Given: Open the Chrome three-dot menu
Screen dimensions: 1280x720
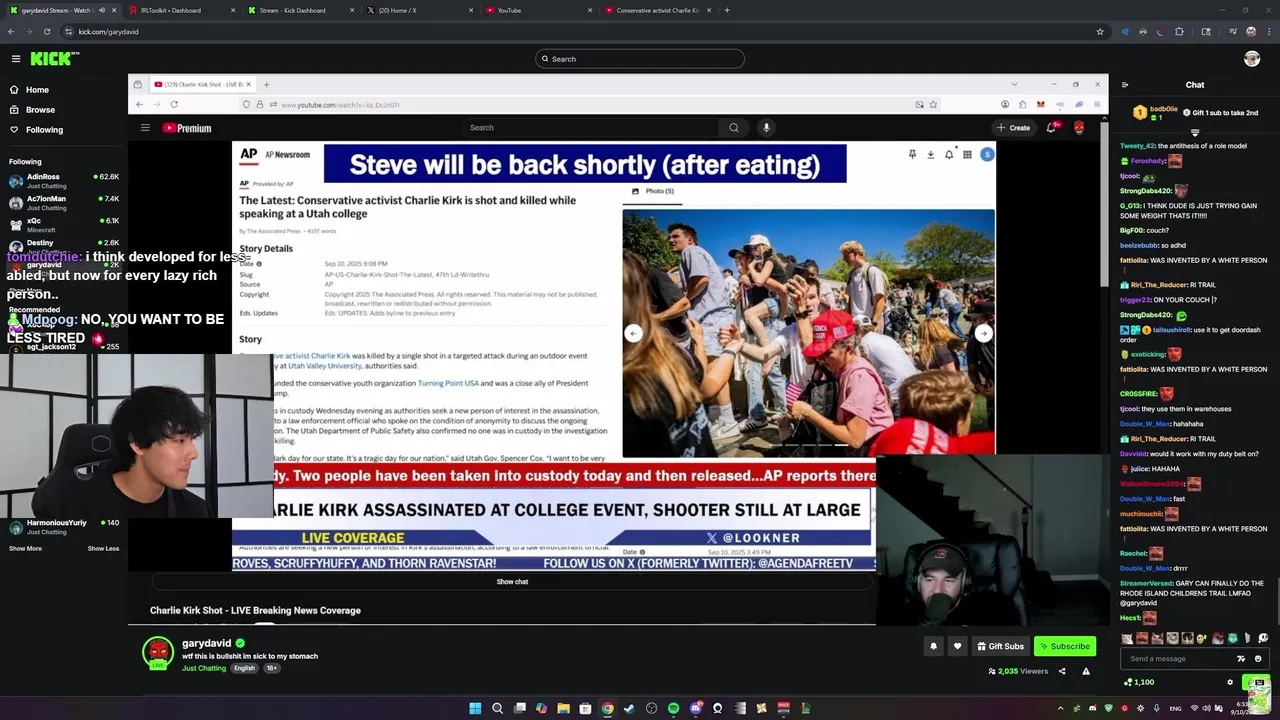Looking at the screenshot, I should click(1270, 31).
